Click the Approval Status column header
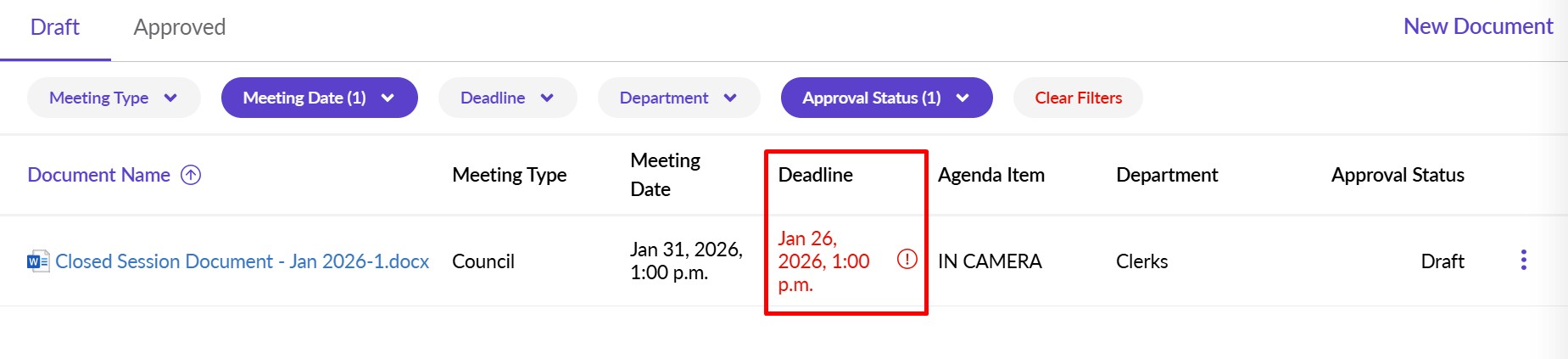This screenshot has height=359, width=1568. pyautogui.click(x=1398, y=175)
